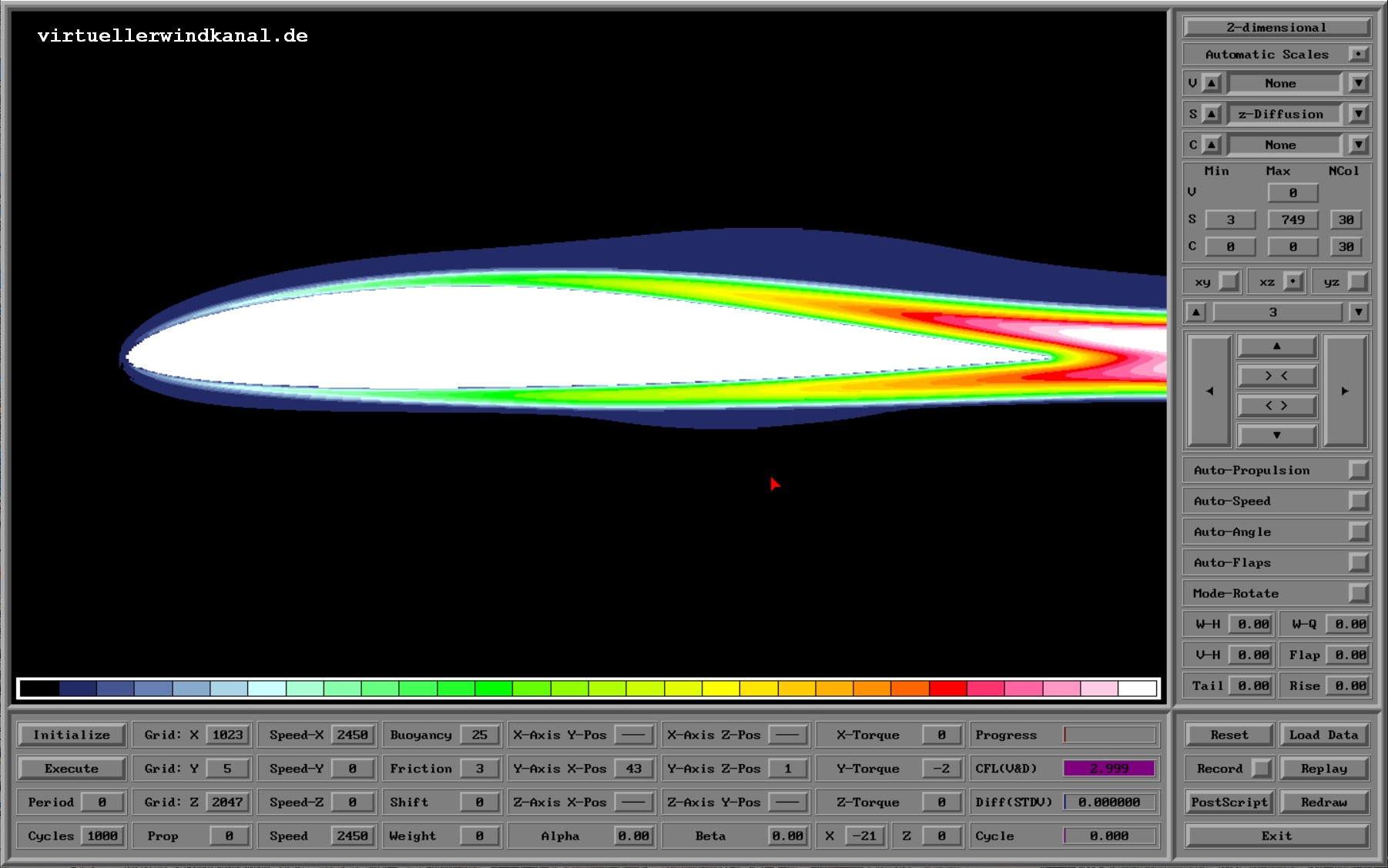Click the pan down arrow button

[x=1276, y=435]
